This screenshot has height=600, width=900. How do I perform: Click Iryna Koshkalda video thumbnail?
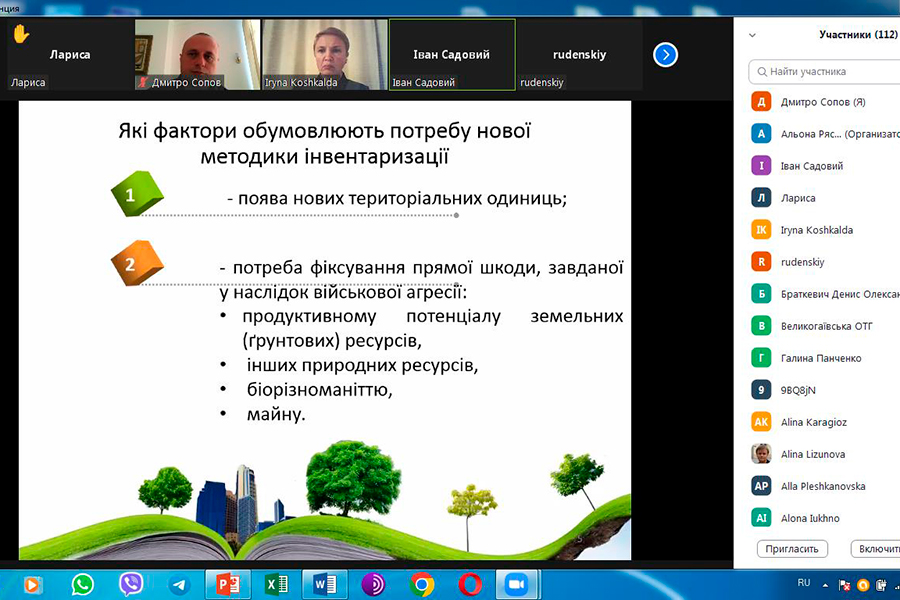coord(325,55)
